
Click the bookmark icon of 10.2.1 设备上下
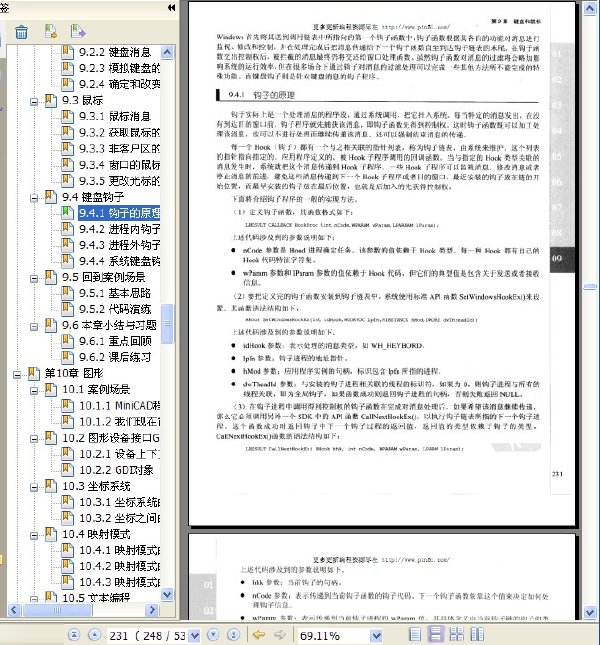(67, 454)
